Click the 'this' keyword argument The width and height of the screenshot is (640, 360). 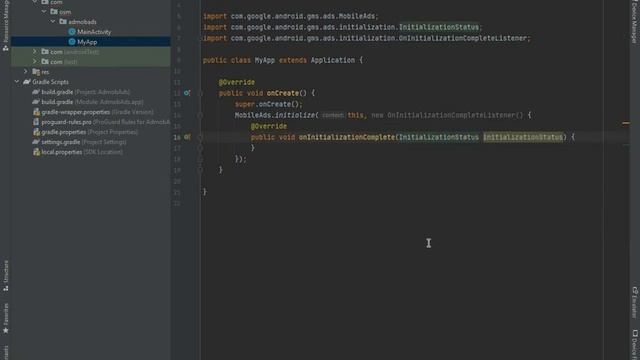point(356,115)
